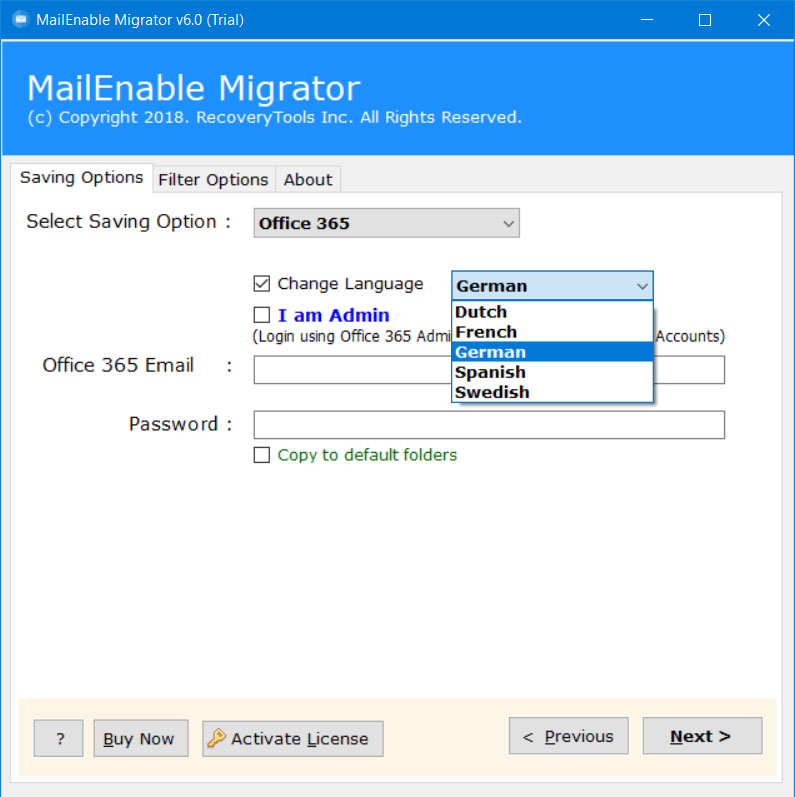Choose French from the language list
This screenshot has width=795, height=797.
(x=552, y=332)
